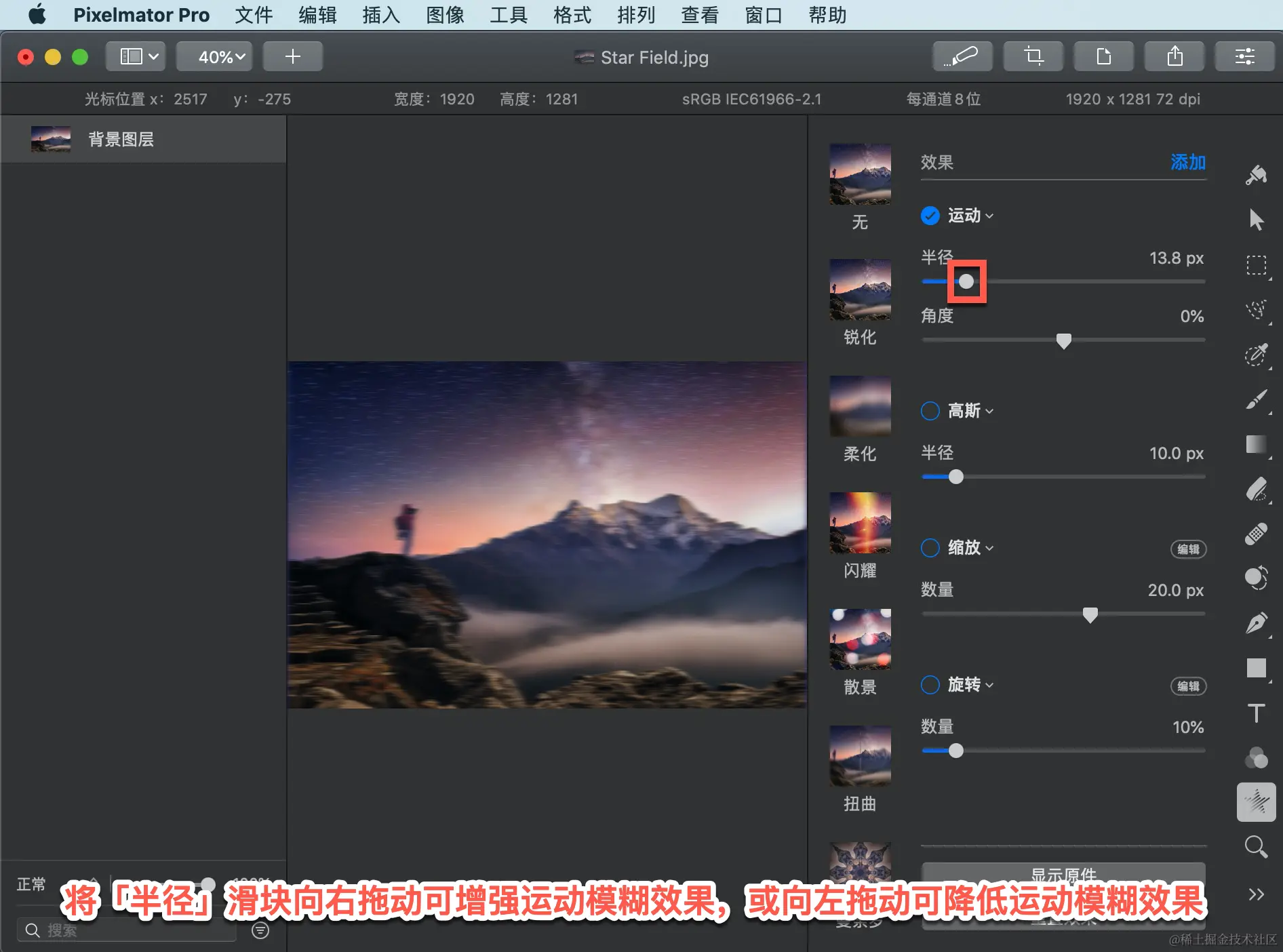This screenshot has height=952, width=1283.
Task: Select the Type text tool
Action: point(1256,713)
